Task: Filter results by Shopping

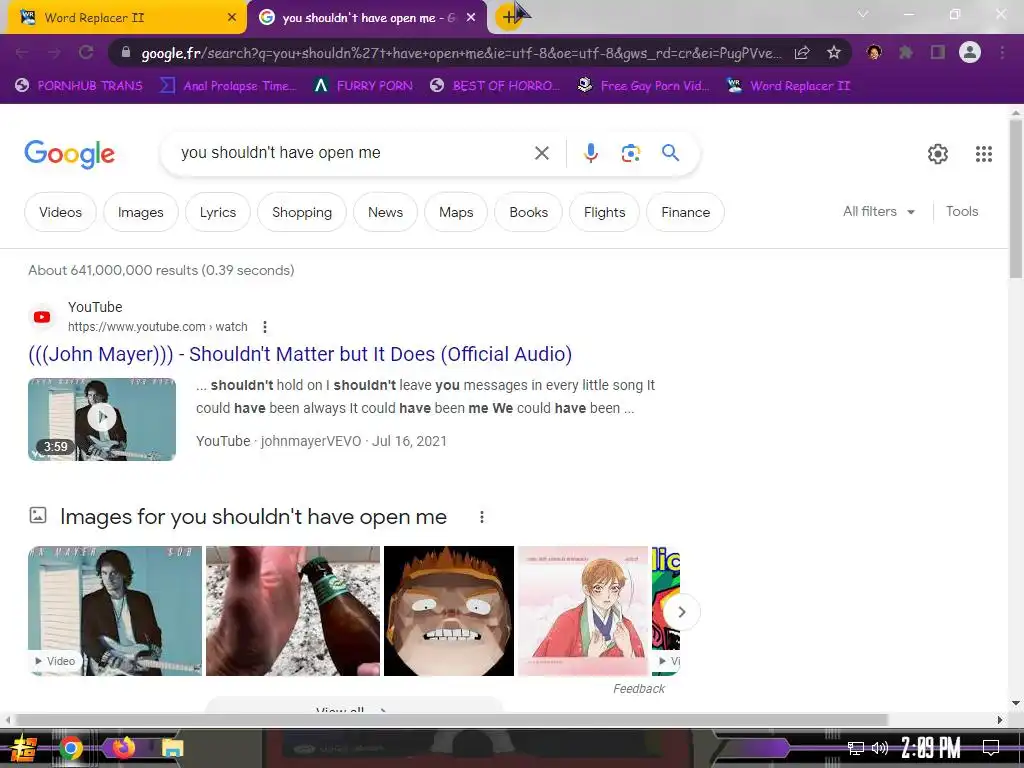Action: tap(302, 212)
